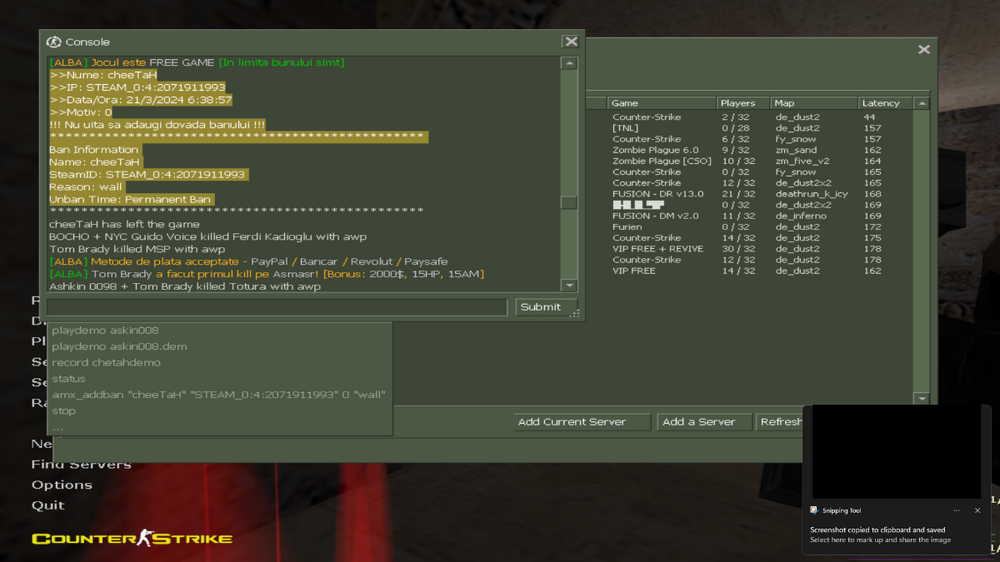
Task: Click the server list scroll-down arrow
Action: tap(922, 398)
